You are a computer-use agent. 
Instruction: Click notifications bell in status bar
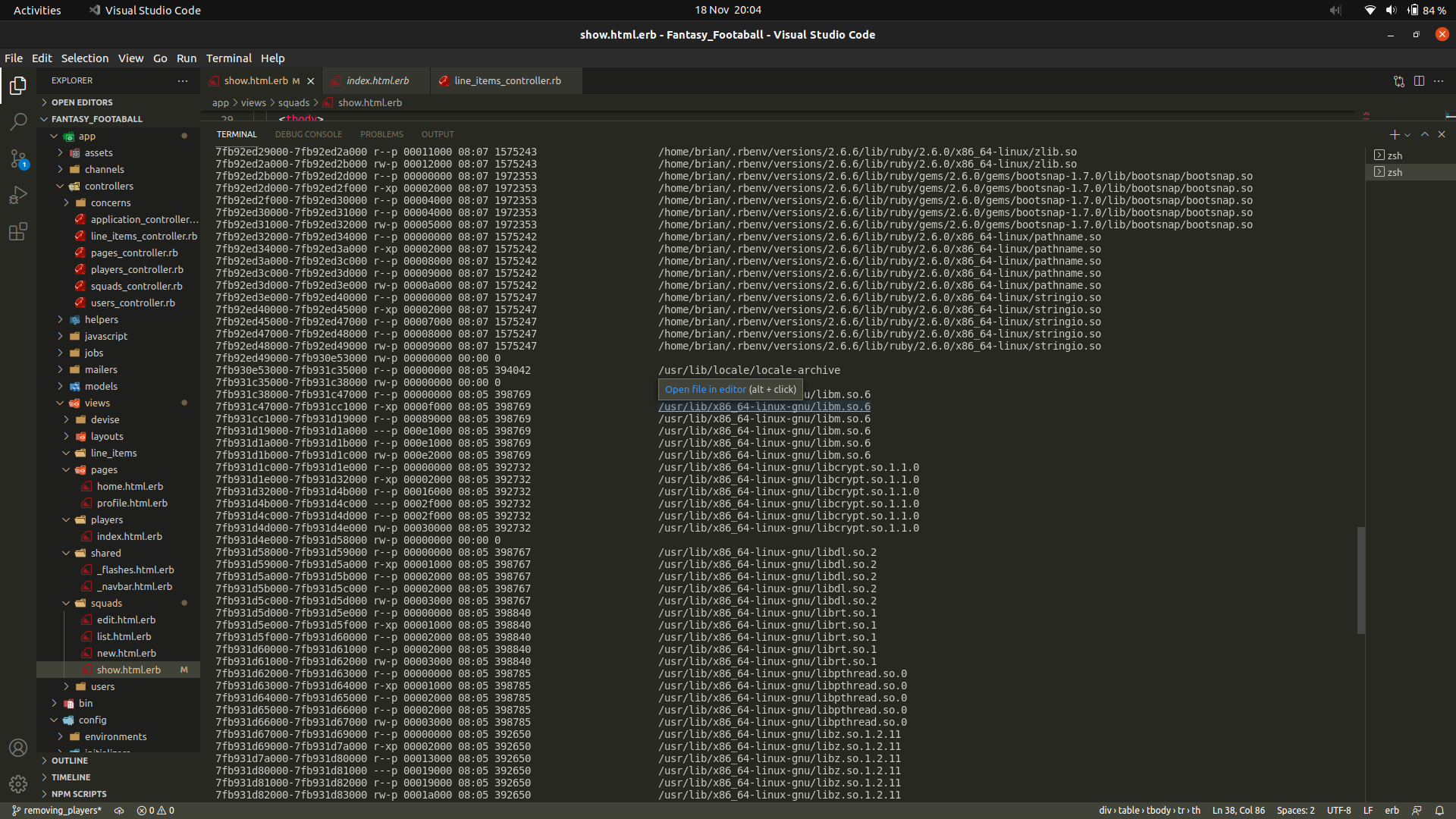(x=1439, y=810)
